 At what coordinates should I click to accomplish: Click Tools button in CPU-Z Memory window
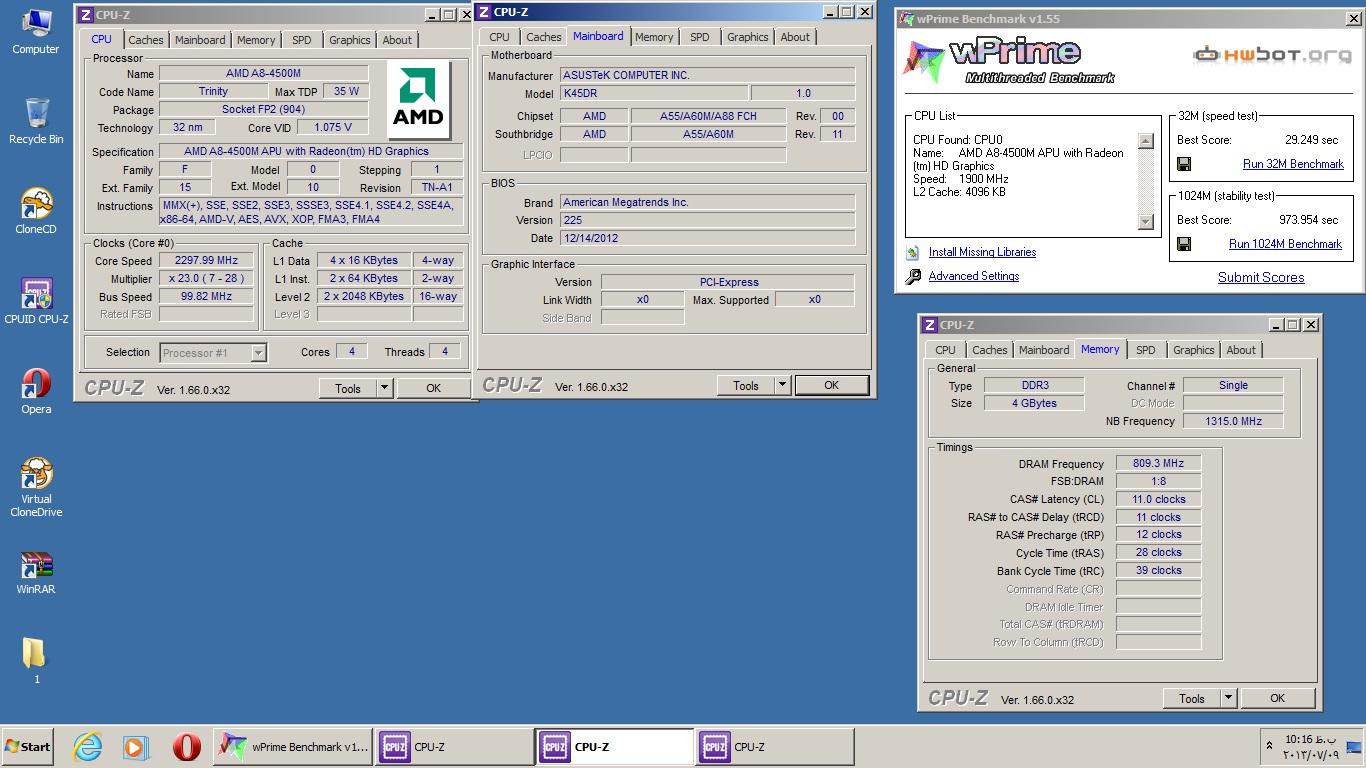click(x=1192, y=699)
